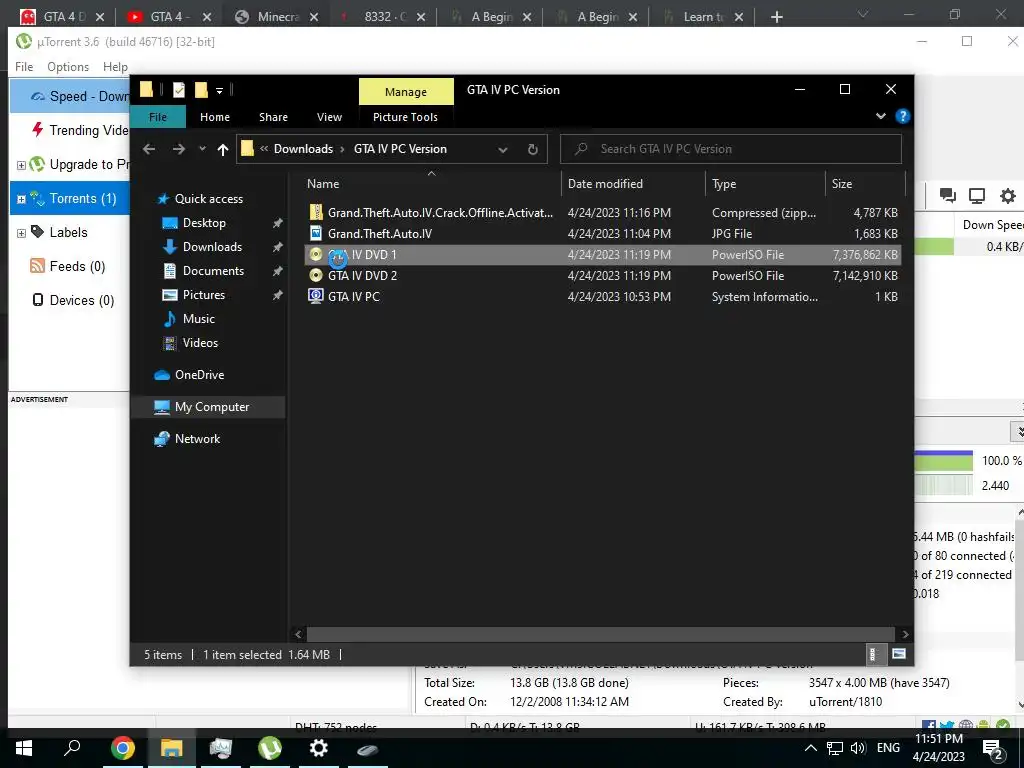Open Trending Videos in uTorrent sidebar
Screen dimensions: 1024x768
click(x=78, y=130)
